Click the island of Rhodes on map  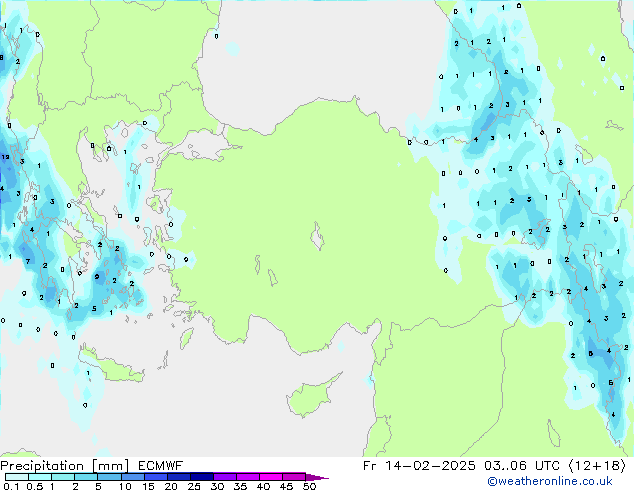click(x=186, y=338)
